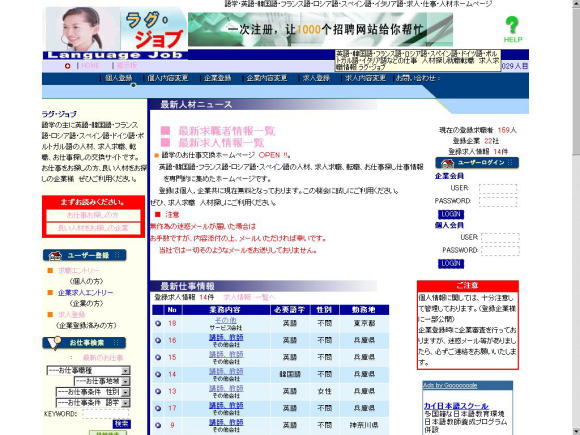Open the 最新求職者情報一覧 link
Image resolution: width=580 pixels, height=435 pixels.
227,131
